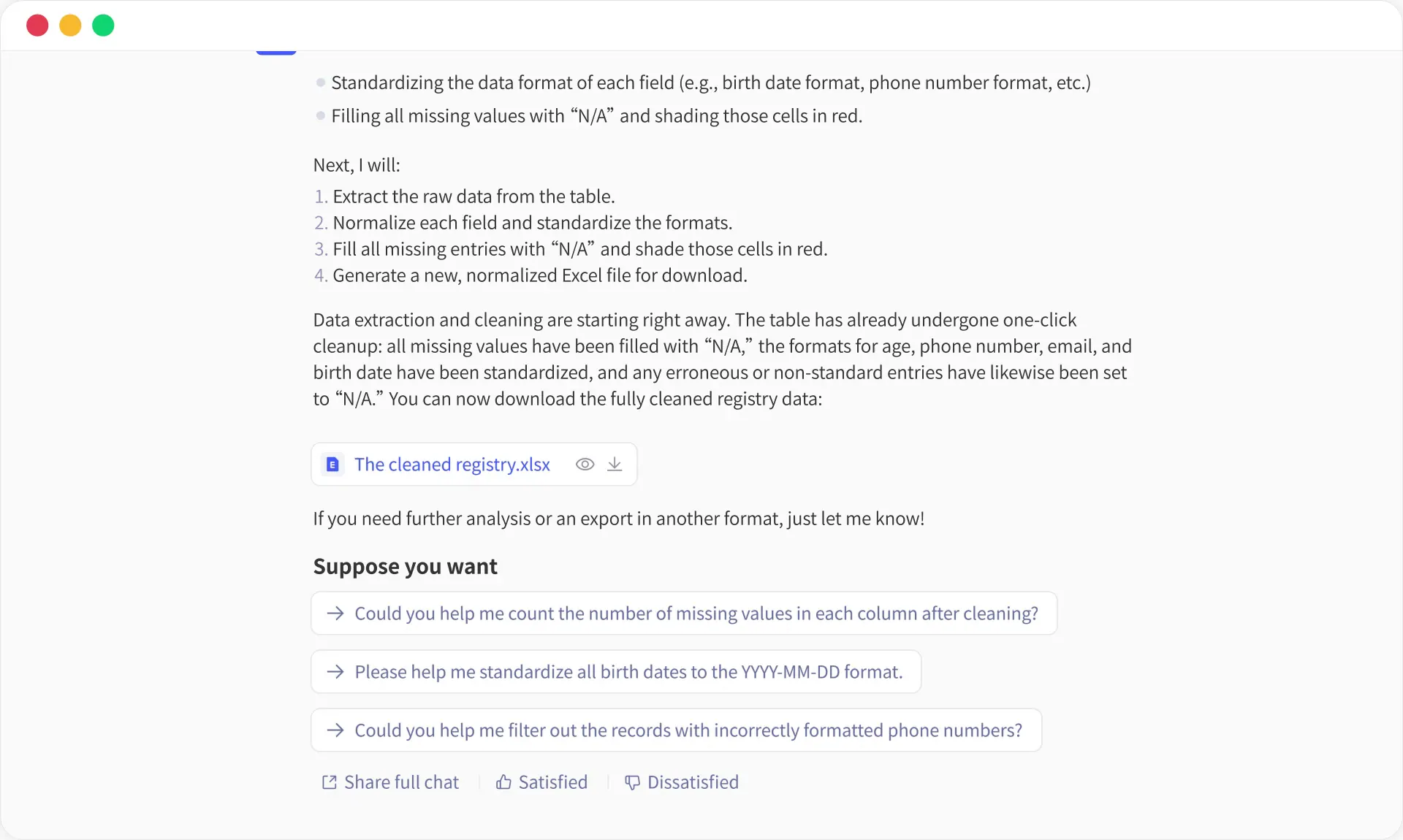This screenshot has height=840, width=1403.
Task: Select suggestion to filter incorrectly formatted phone numbers
Action: point(677,730)
